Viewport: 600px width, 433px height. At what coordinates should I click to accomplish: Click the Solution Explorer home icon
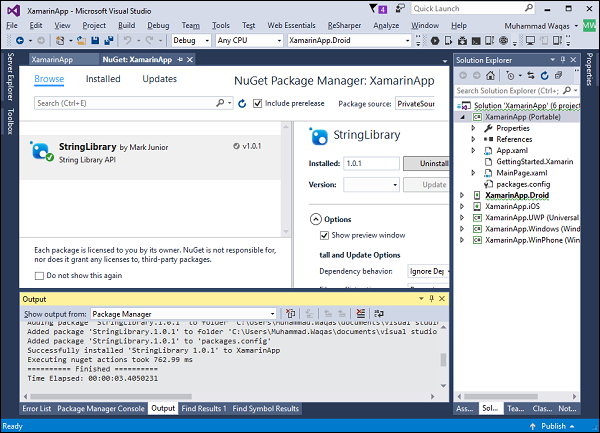489,75
